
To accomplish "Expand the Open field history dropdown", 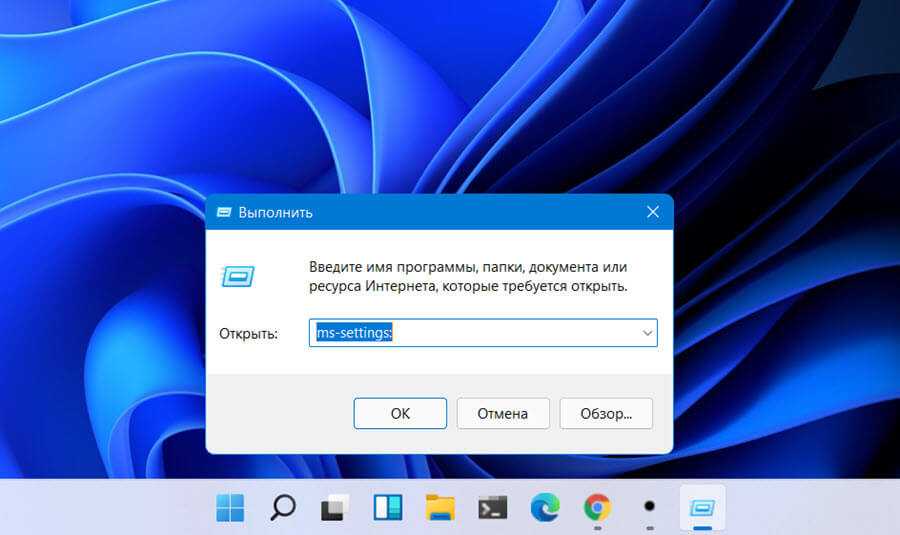I will point(647,333).
